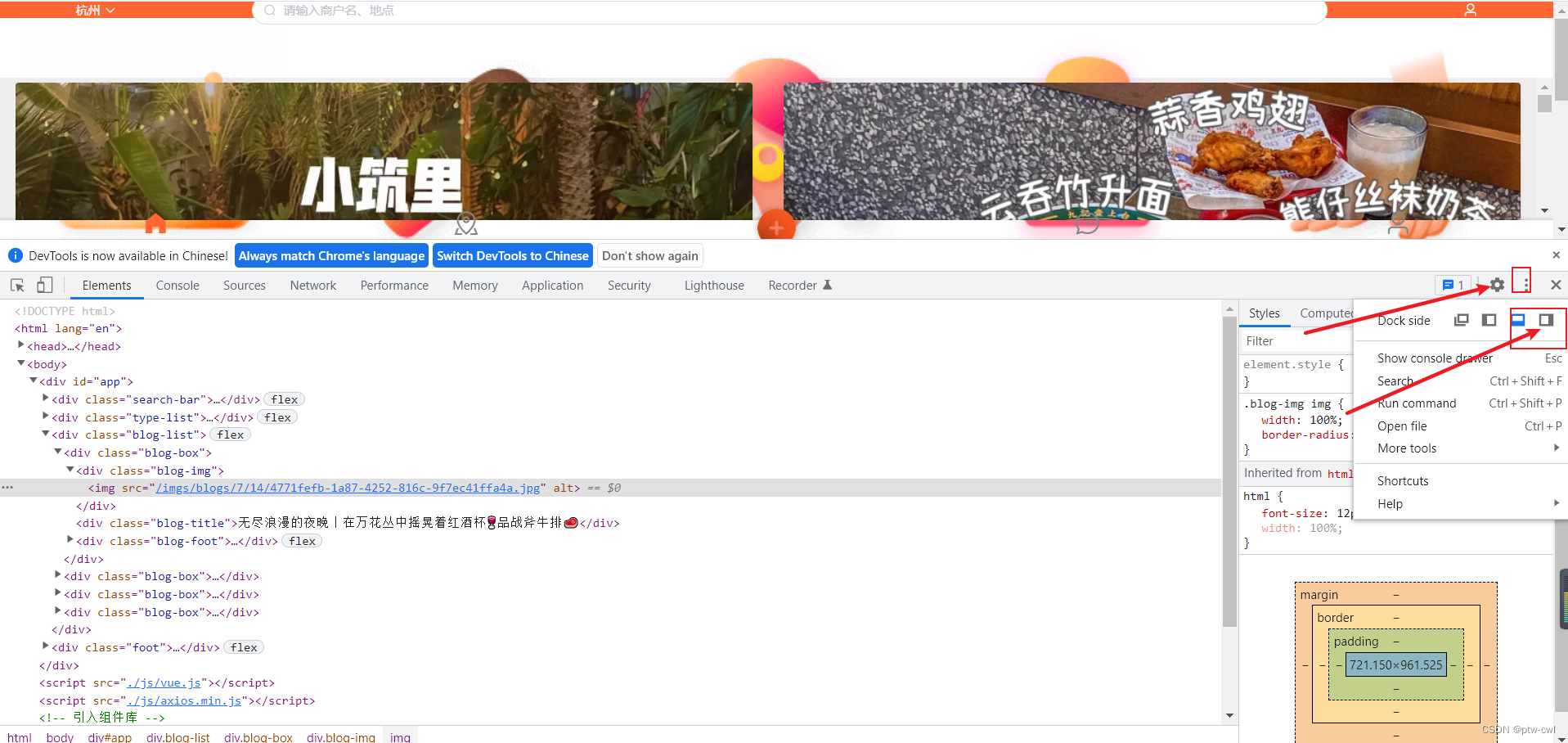Expand the head element node
This screenshot has width=1568, height=743.
click(20, 345)
